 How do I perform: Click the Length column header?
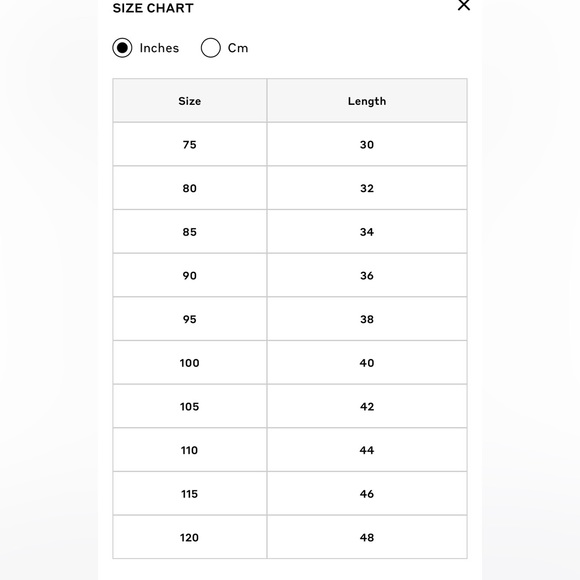[367, 101]
